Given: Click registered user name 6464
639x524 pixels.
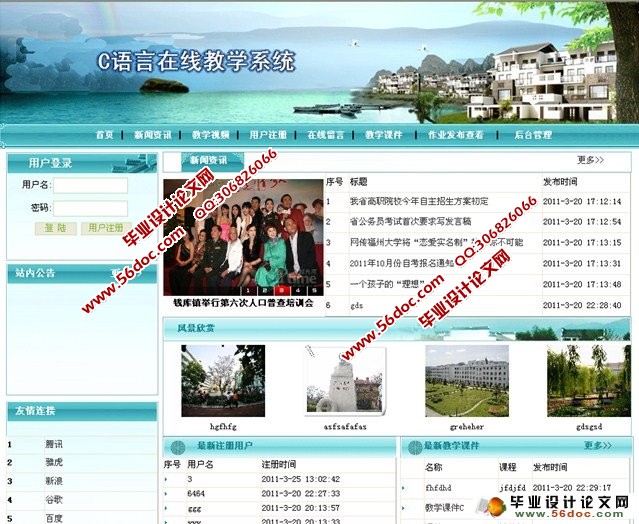Looking at the screenshot, I should [196, 494].
